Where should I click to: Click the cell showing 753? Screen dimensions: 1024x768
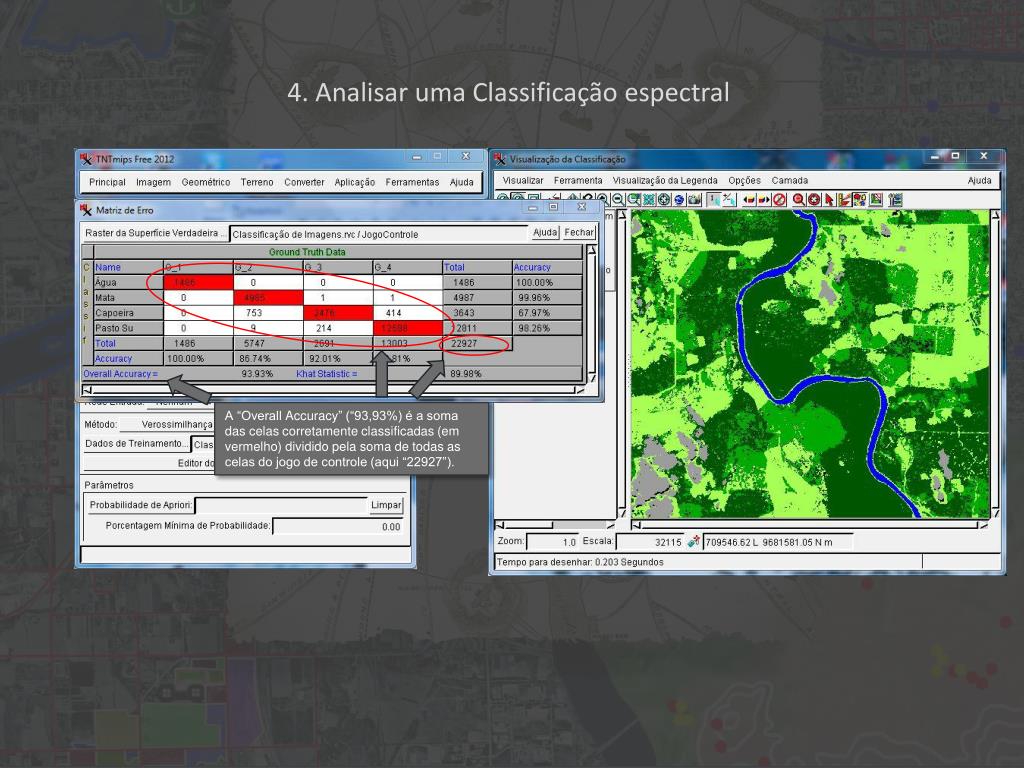268,313
